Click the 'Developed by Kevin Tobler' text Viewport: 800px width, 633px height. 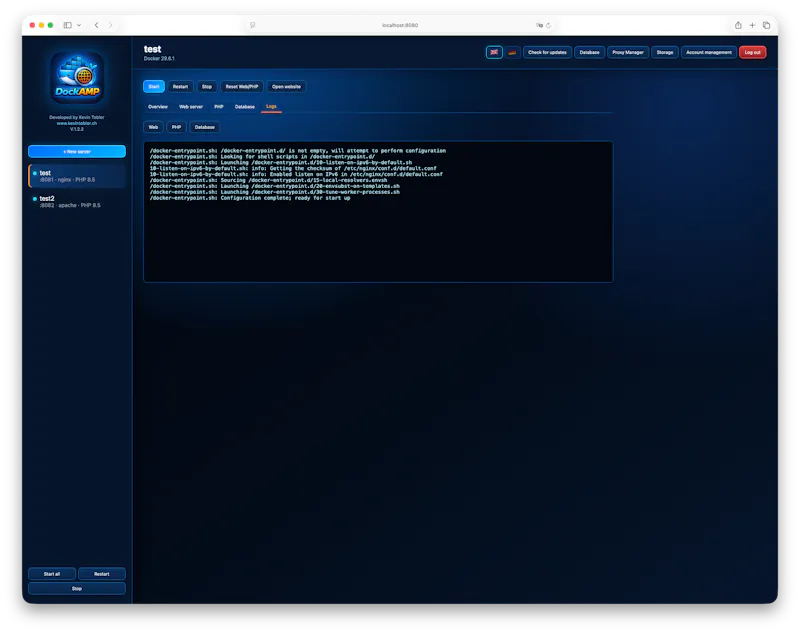[77, 117]
